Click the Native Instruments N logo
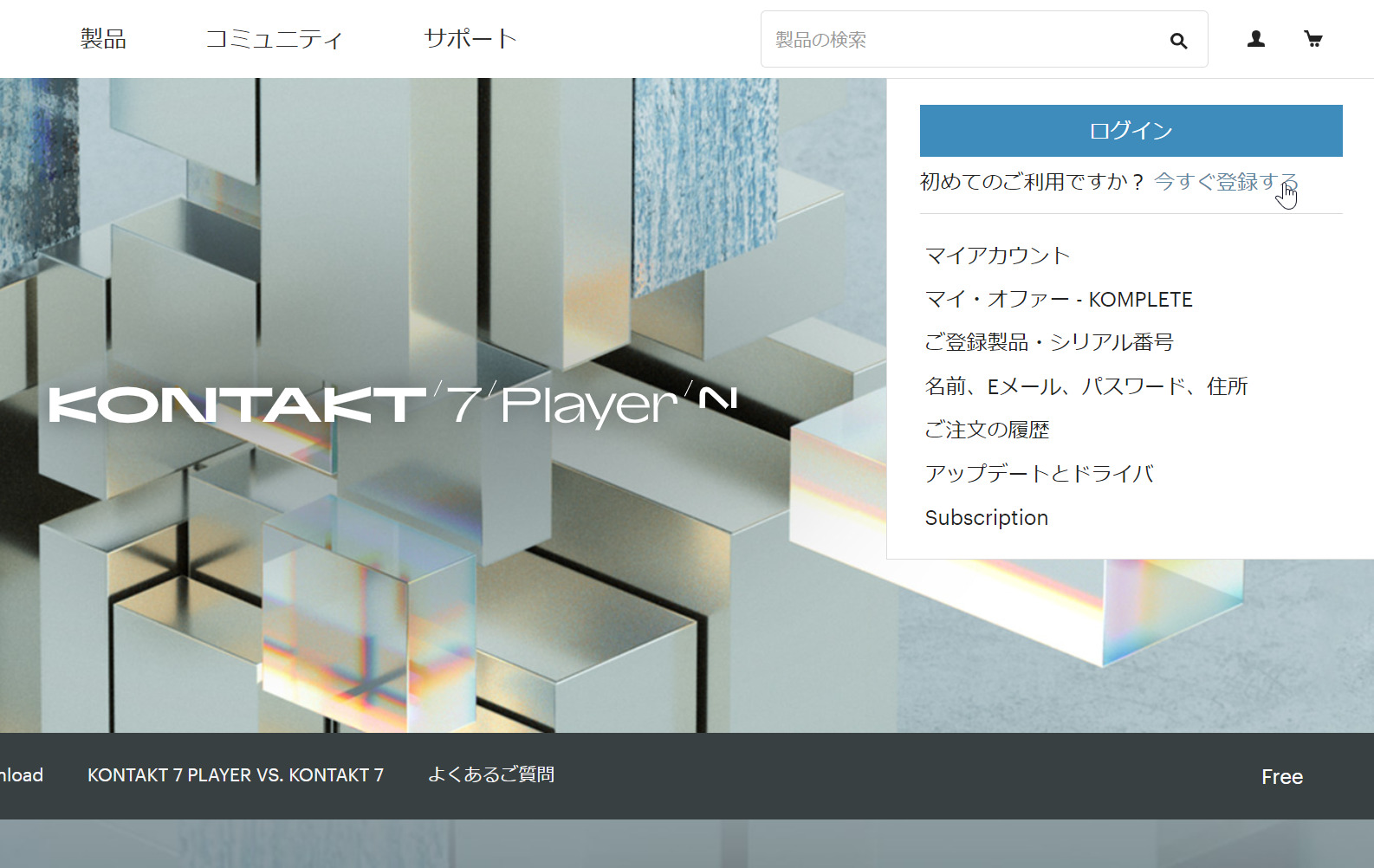 coord(718,398)
